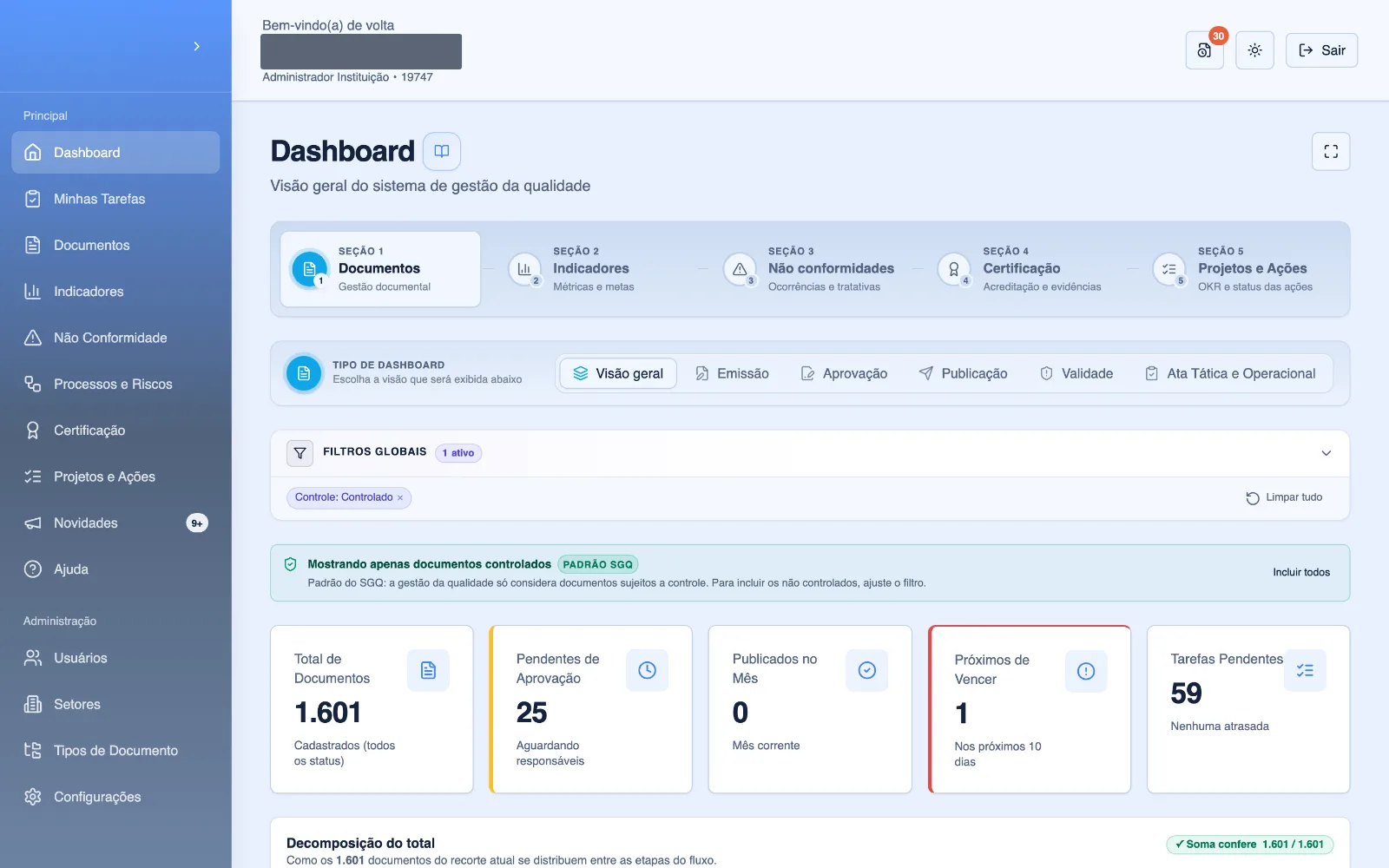Open Usuários administration page
The width and height of the screenshot is (1389, 868).
[x=115, y=658]
